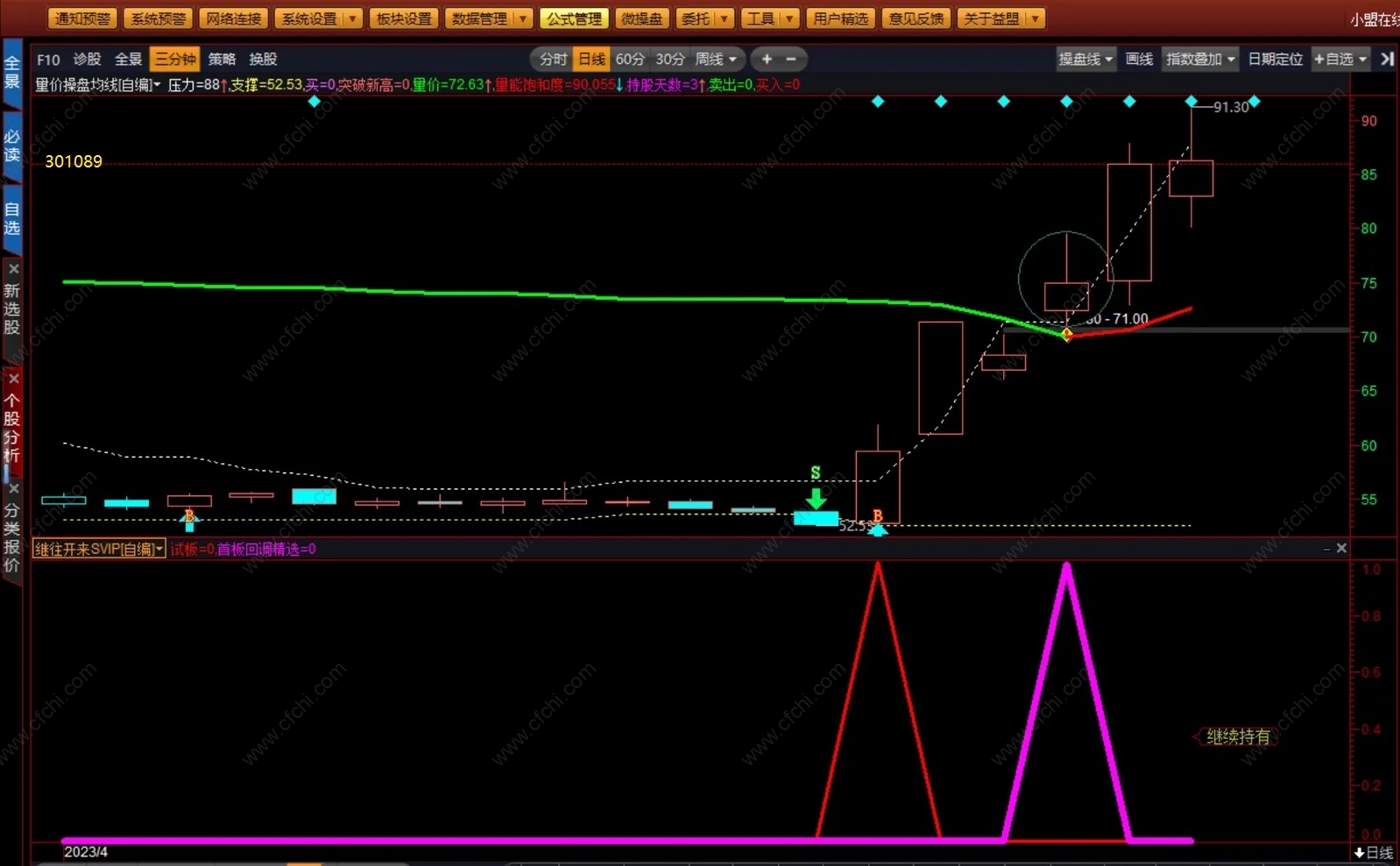Open 公式管理 from the top menu
Viewport: 1400px width, 866px height.
(575, 18)
